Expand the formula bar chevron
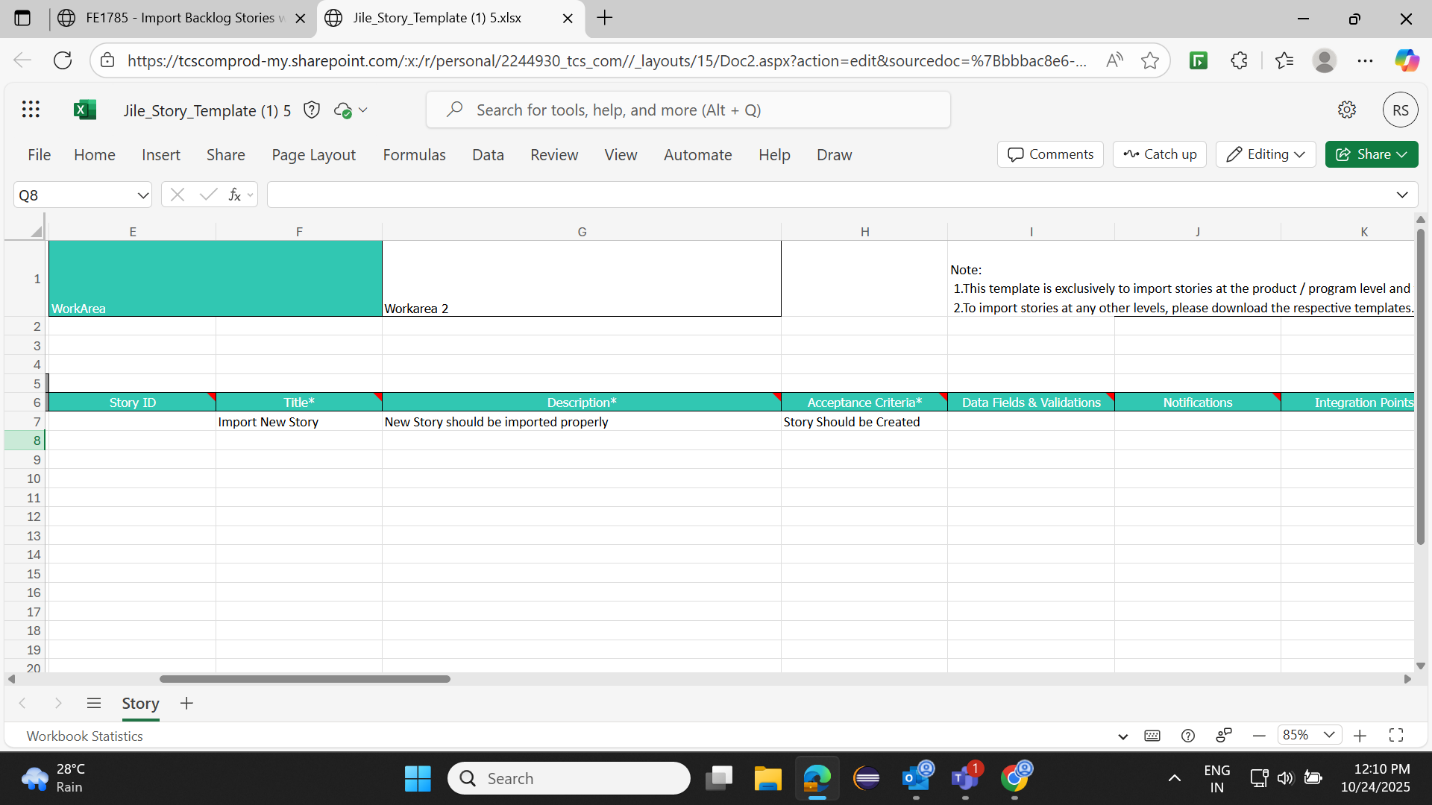This screenshot has height=805, width=1432. (1402, 195)
